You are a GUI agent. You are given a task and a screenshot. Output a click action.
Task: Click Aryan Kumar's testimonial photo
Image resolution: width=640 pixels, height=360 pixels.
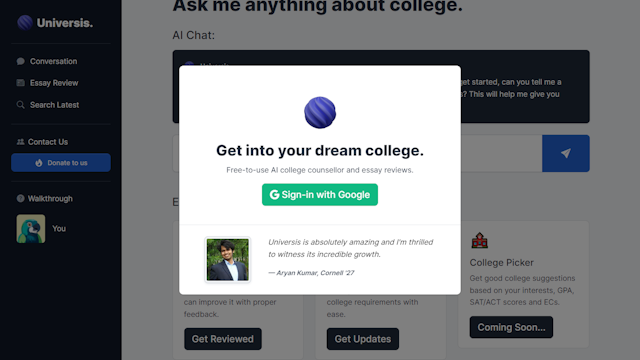tap(228, 260)
